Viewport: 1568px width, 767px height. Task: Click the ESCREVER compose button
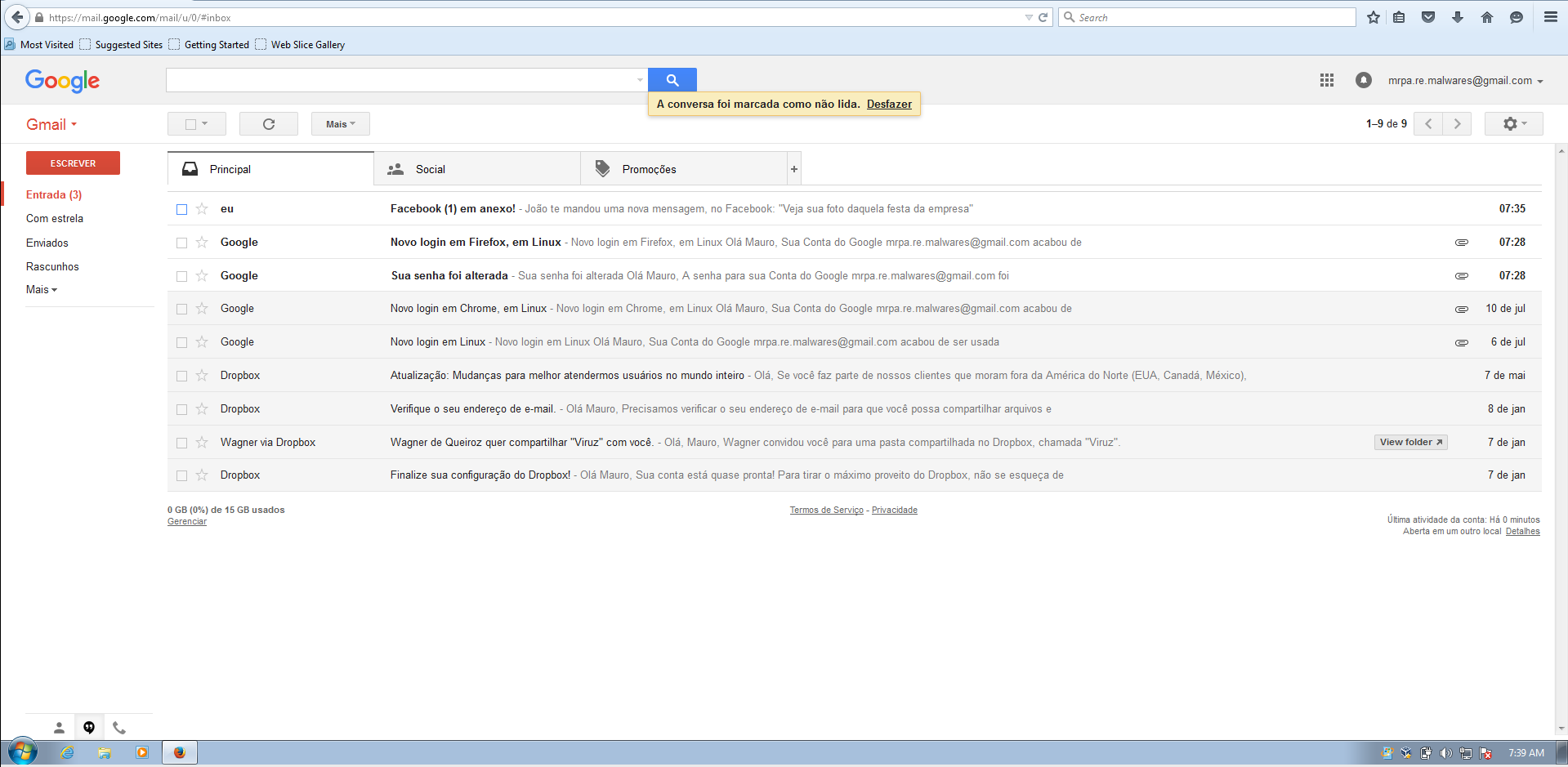pos(73,163)
